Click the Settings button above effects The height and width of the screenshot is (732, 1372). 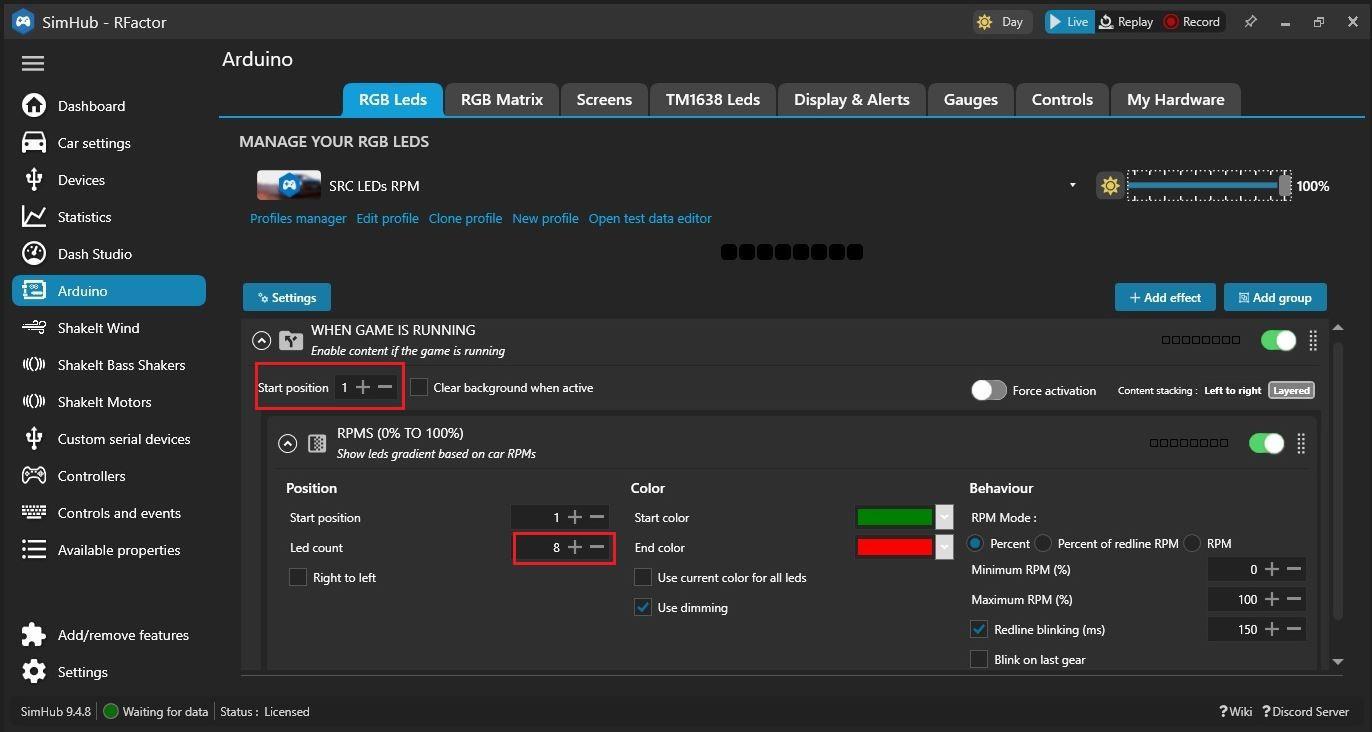(287, 298)
